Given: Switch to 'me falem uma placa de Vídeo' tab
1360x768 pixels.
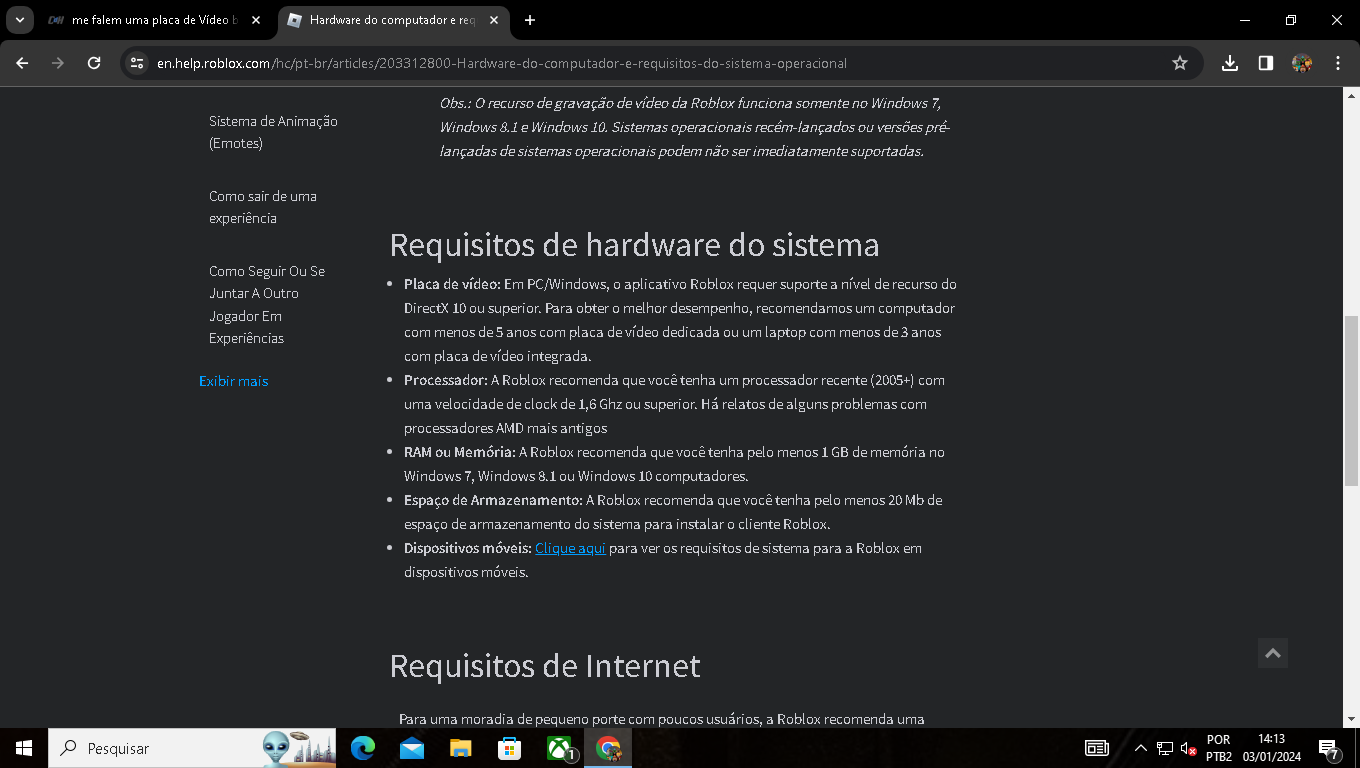Looking at the screenshot, I should click(155, 20).
